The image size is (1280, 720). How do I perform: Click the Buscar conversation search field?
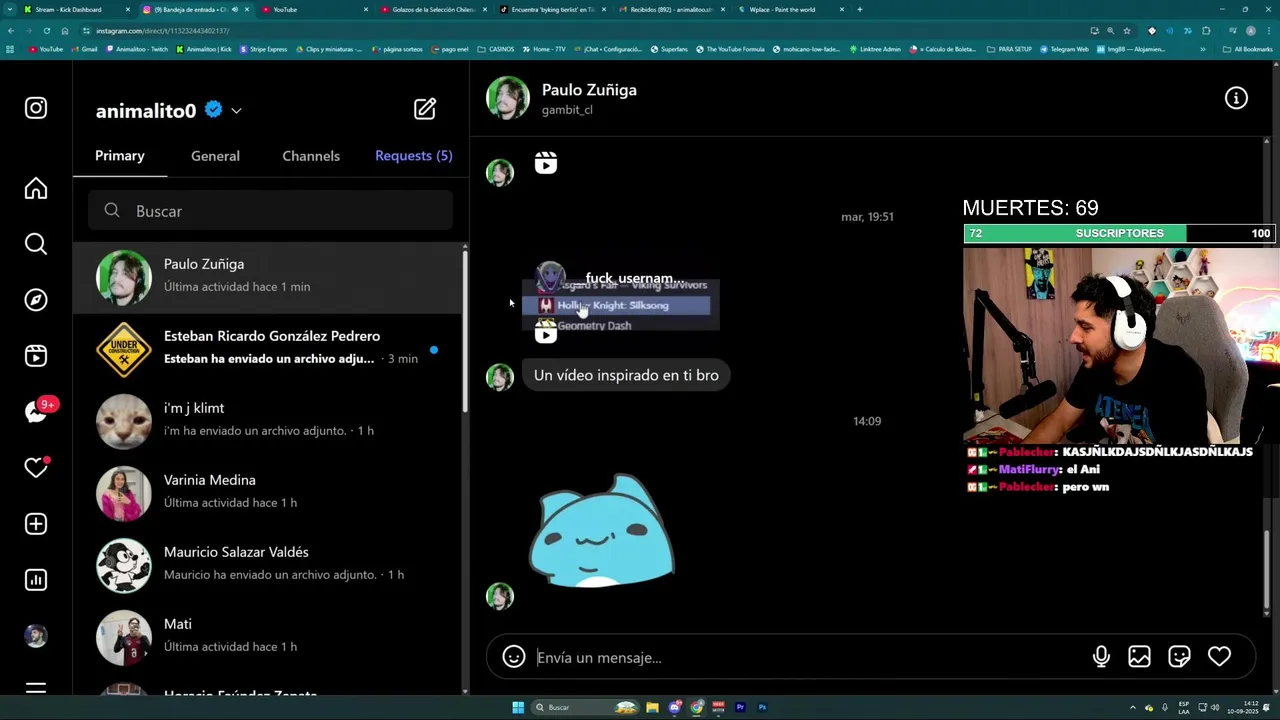pyautogui.click(x=270, y=211)
